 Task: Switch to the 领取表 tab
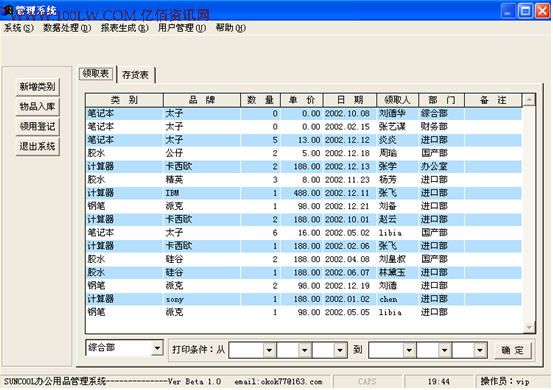pyautogui.click(x=96, y=74)
